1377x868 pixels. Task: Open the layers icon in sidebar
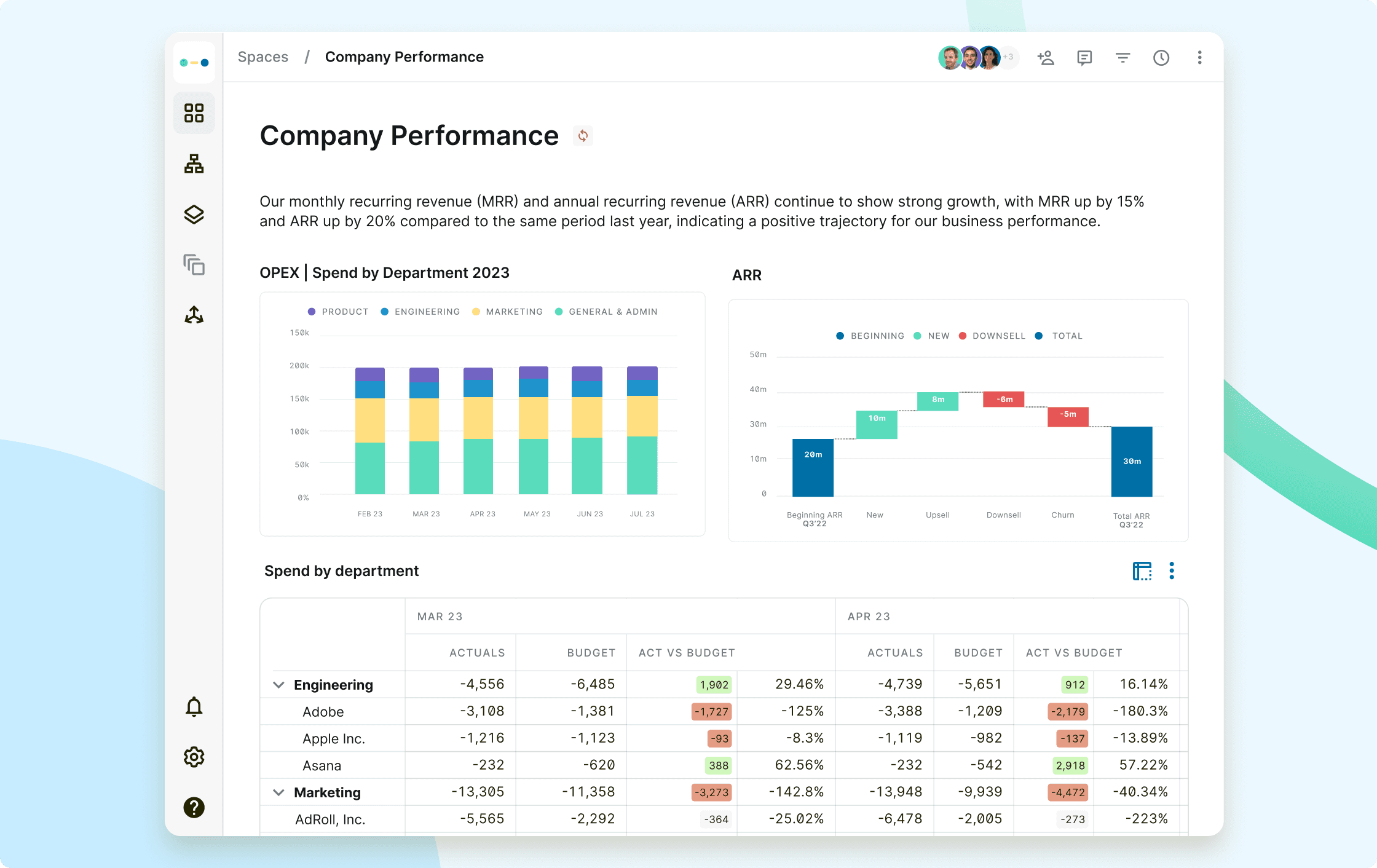tap(194, 215)
